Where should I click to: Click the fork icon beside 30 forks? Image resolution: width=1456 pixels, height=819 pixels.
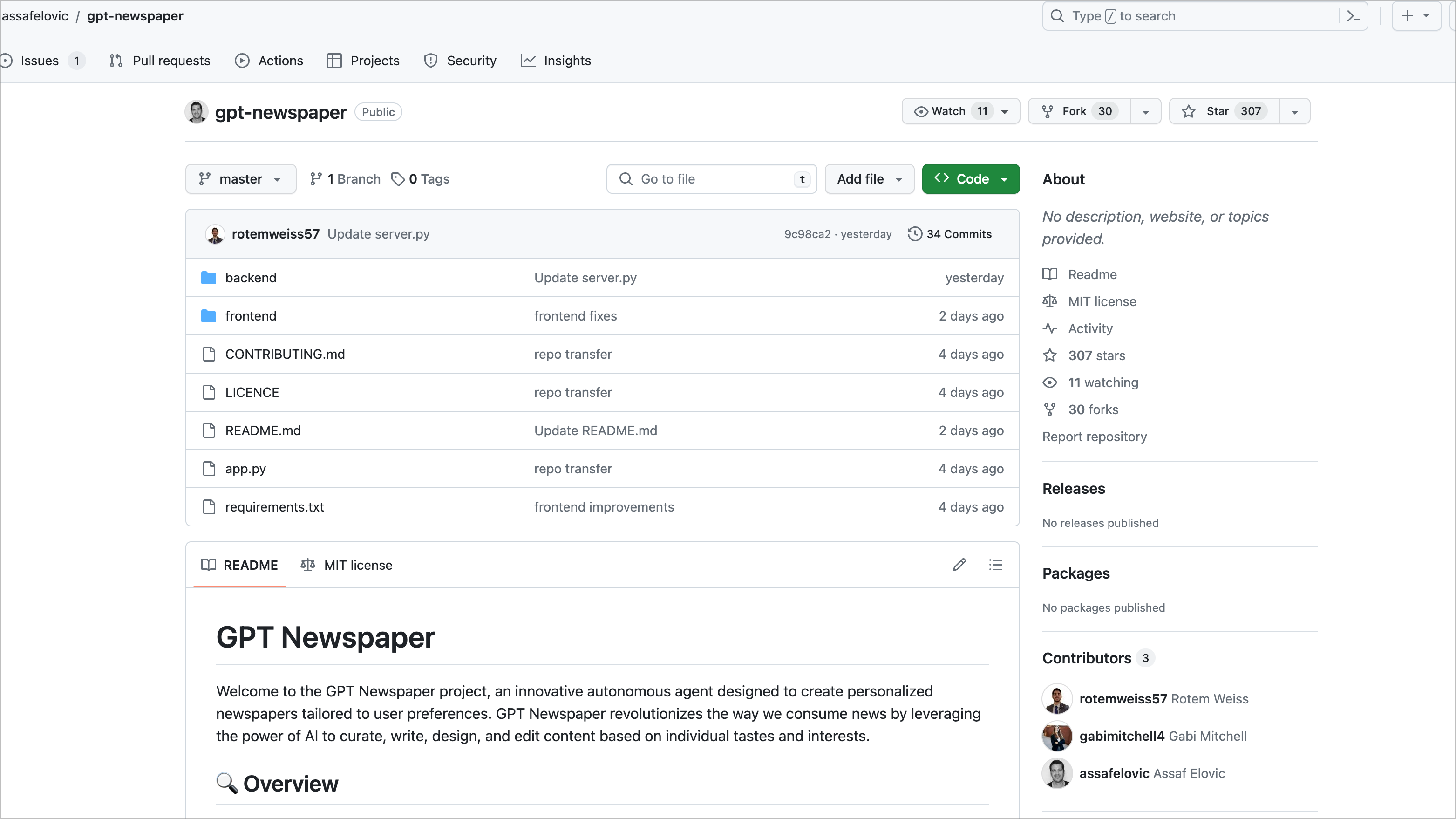pos(1049,410)
